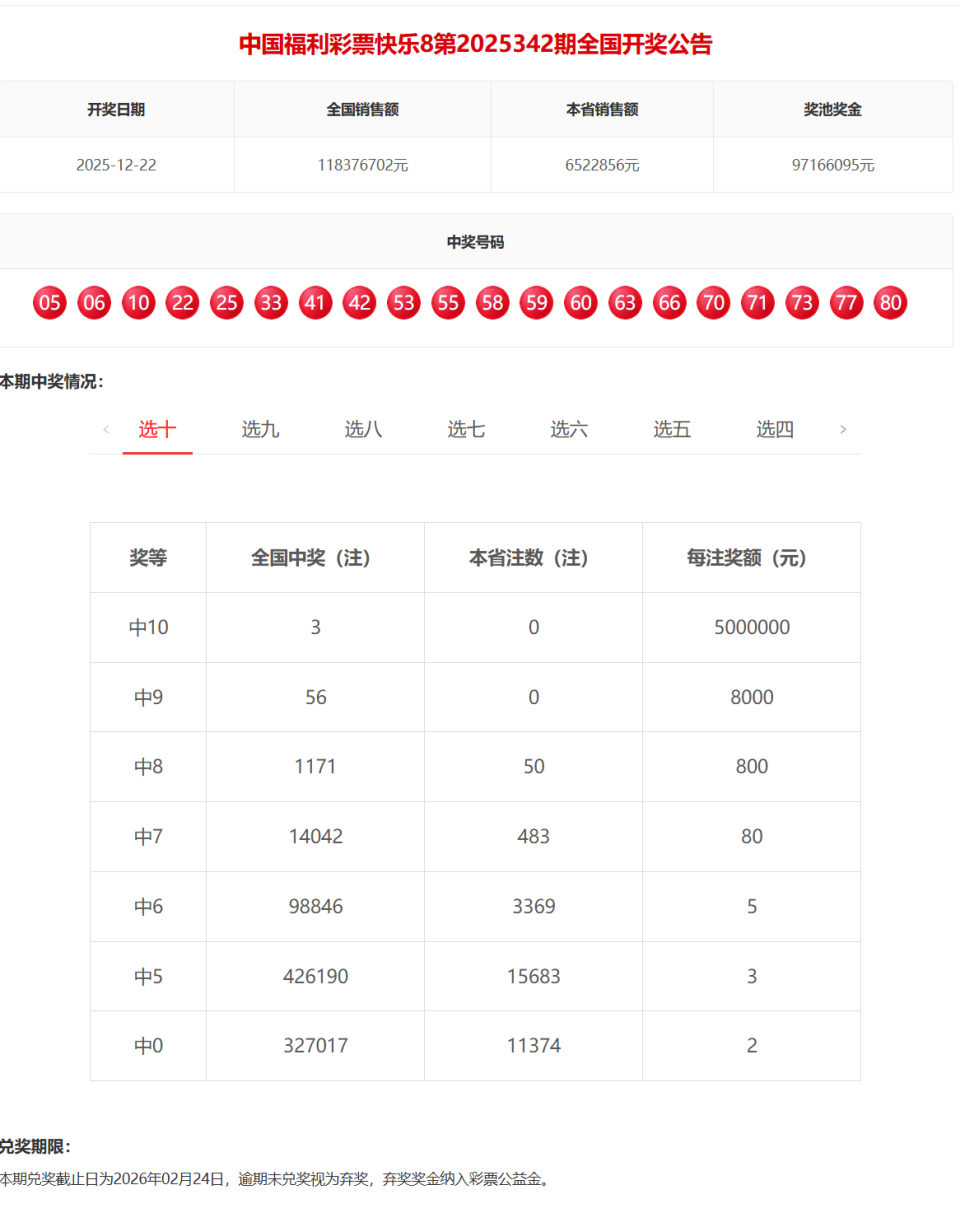Click the red ball numbered 41
Viewport: 960px width, 1227px height.
(315, 302)
